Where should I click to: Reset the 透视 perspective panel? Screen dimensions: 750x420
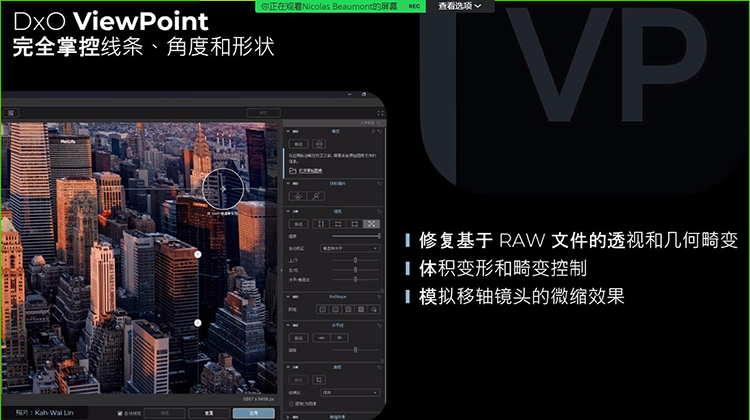(x=379, y=211)
